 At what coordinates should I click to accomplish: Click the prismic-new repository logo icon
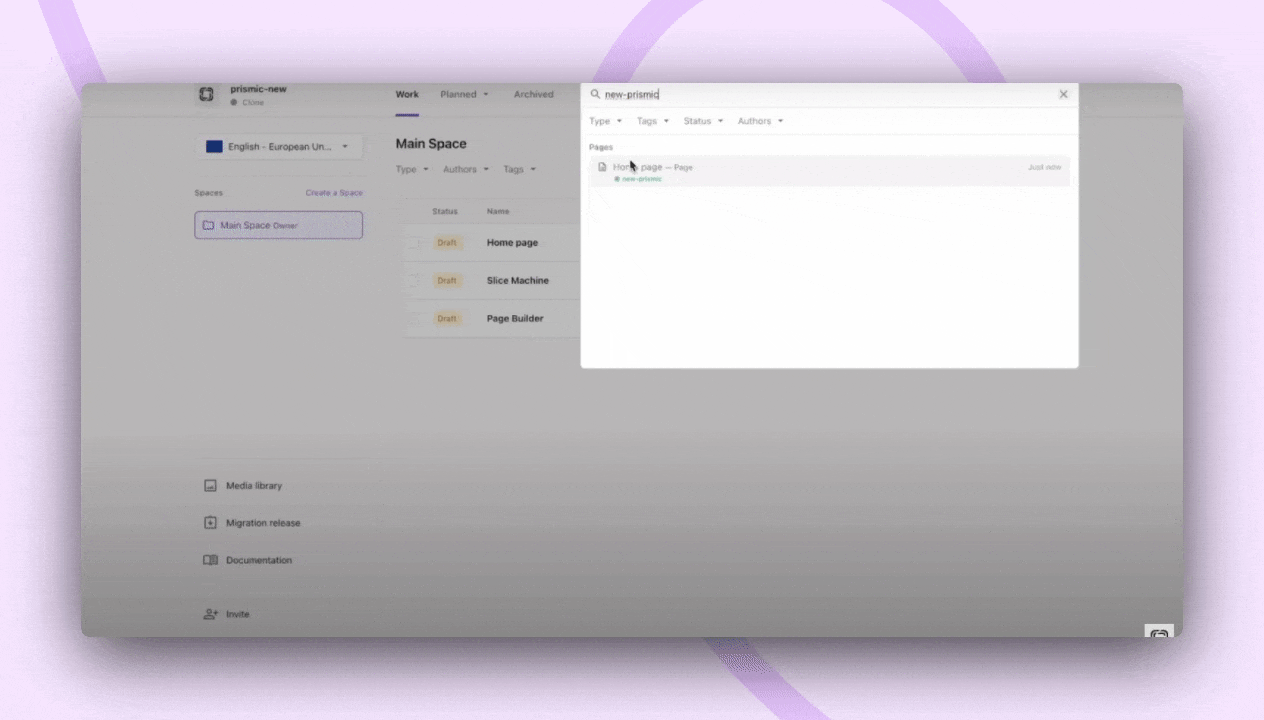coord(206,94)
